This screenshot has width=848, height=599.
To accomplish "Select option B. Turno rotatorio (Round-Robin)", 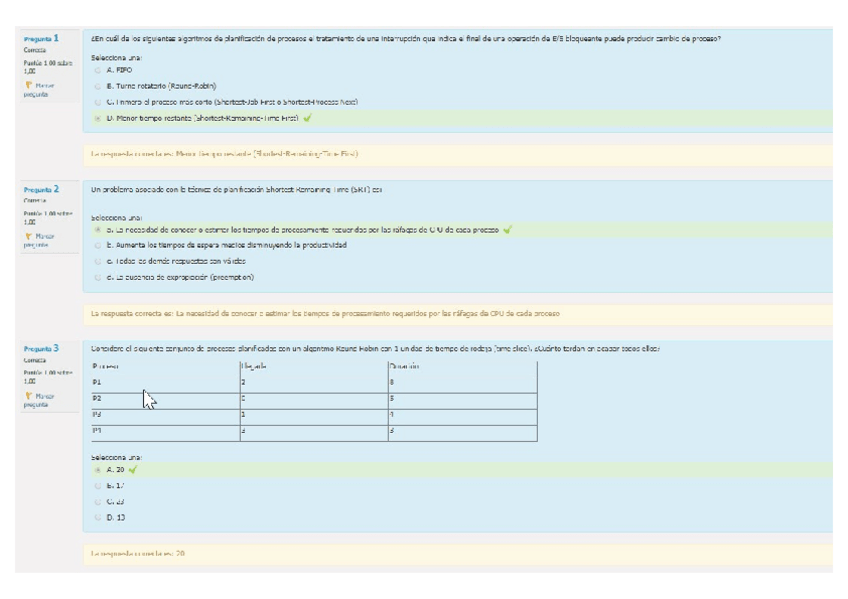I will pyautogui.click(x=98, y=86).
